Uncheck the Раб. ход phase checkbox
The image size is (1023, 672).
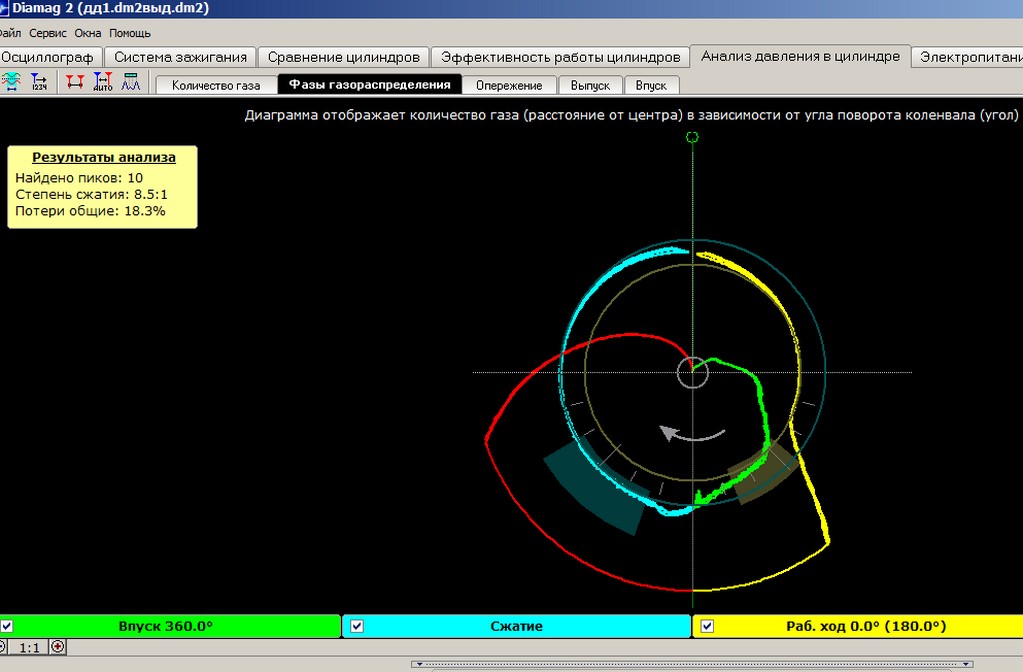tap(707, 626)
